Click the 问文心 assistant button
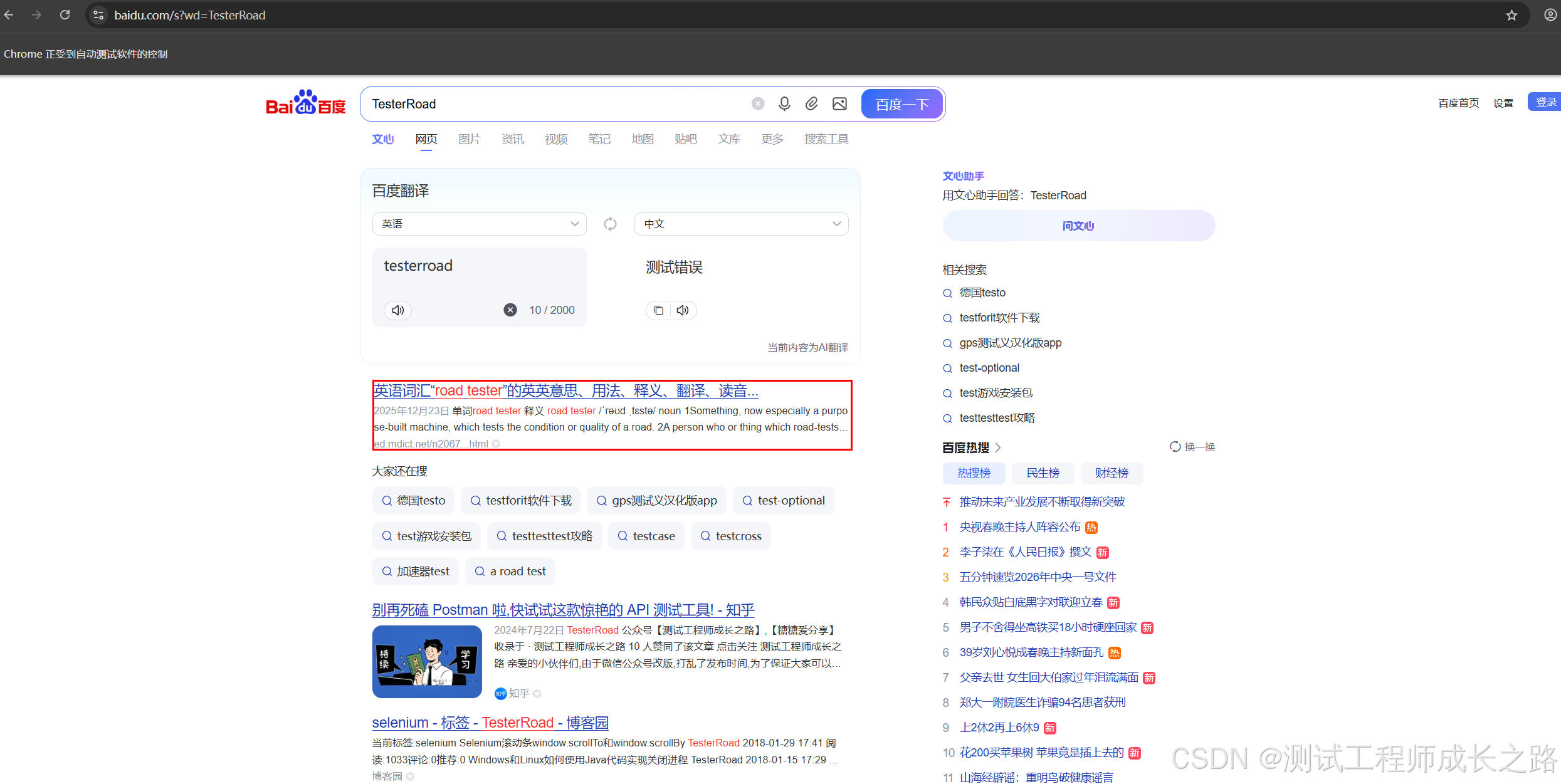 pos(1078,225)
